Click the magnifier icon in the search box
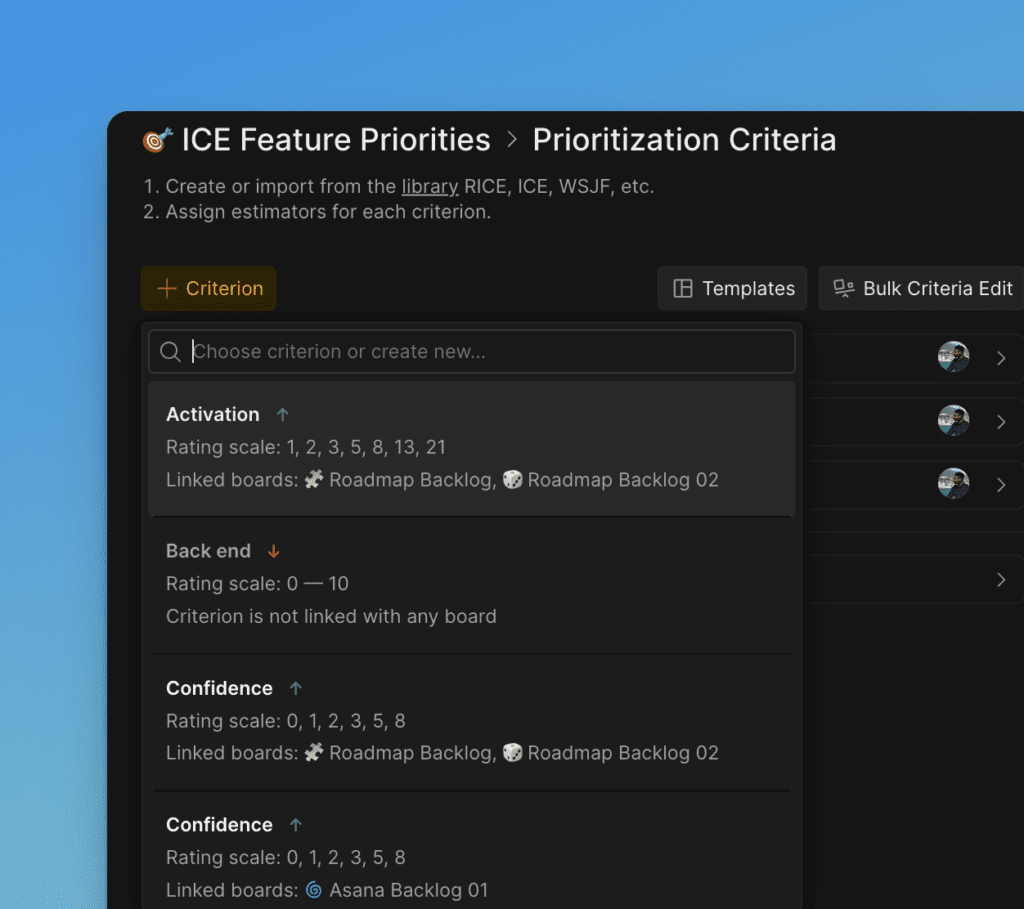Image resolution: width=1024 pixels, height=909 pixels. pos(170,352)
